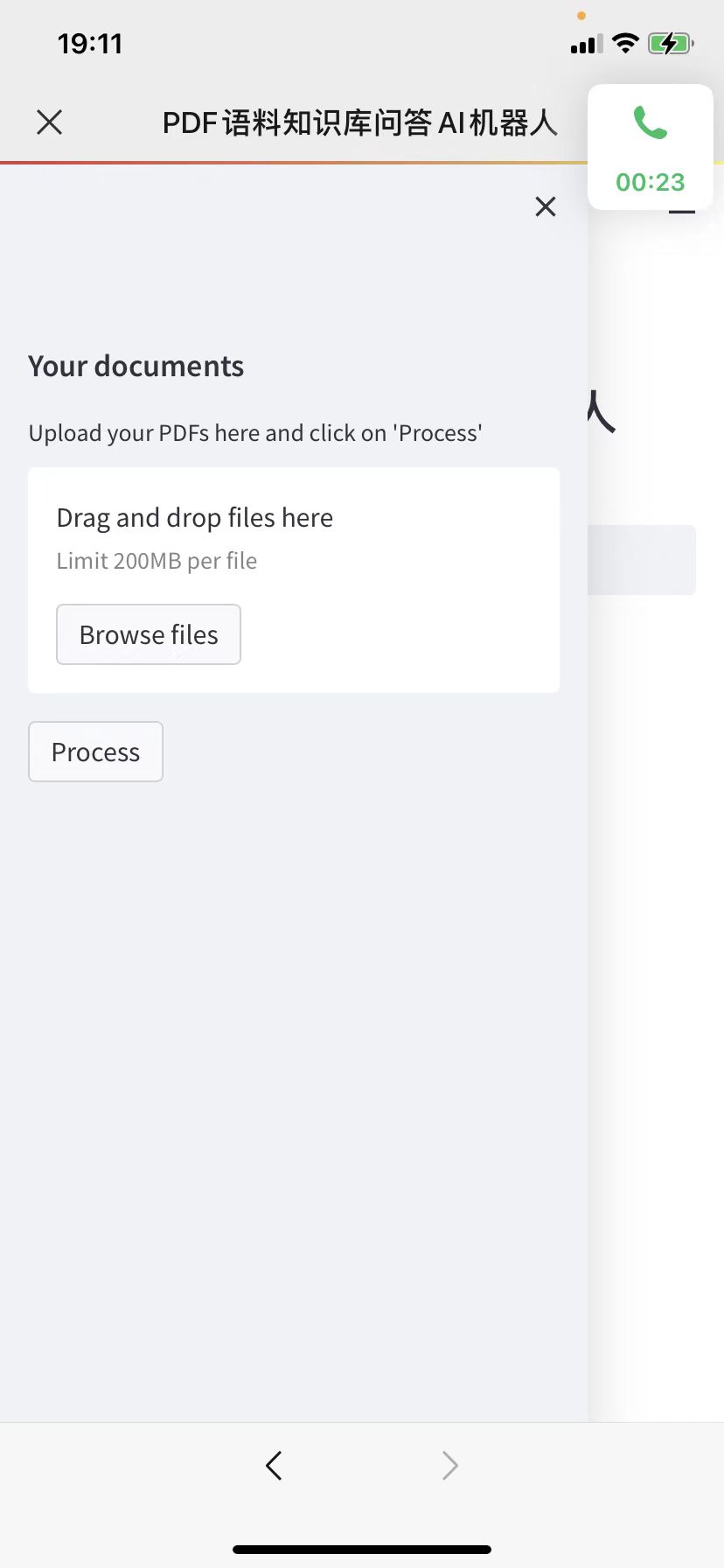This screenshot has height=1568, width=724.
Task: Tap the Wi-Fi status icon
Action: [625, 43]
